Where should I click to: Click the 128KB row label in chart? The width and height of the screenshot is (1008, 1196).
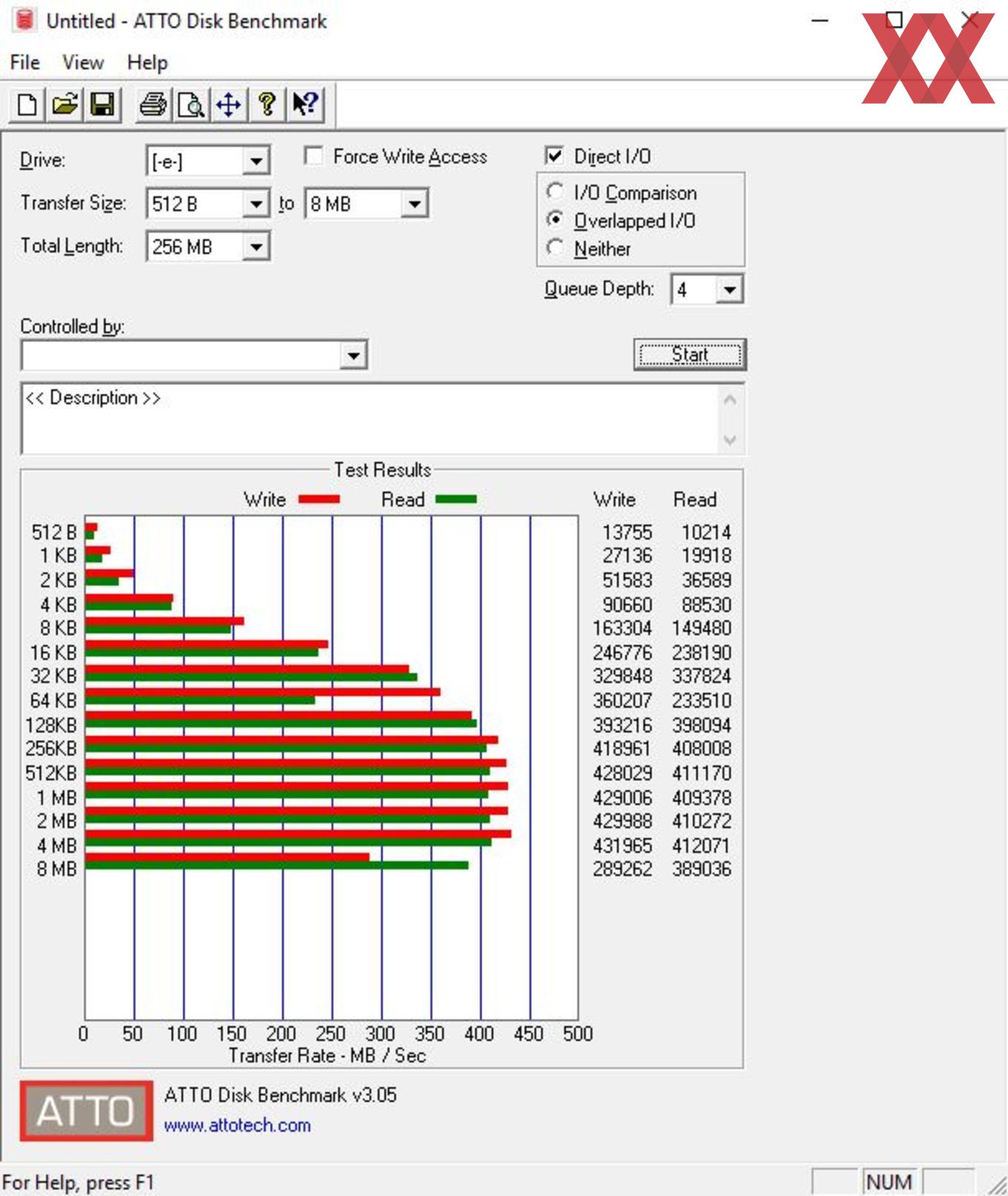(51, 725)
